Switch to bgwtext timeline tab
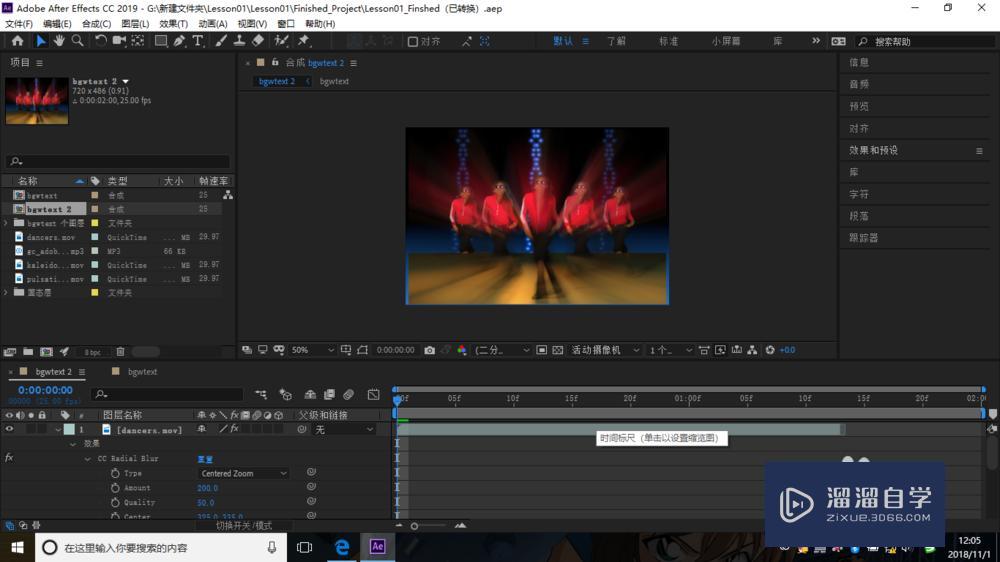Image resolution: width=1000 pixels, height=562 pixels. coord(142,372)
